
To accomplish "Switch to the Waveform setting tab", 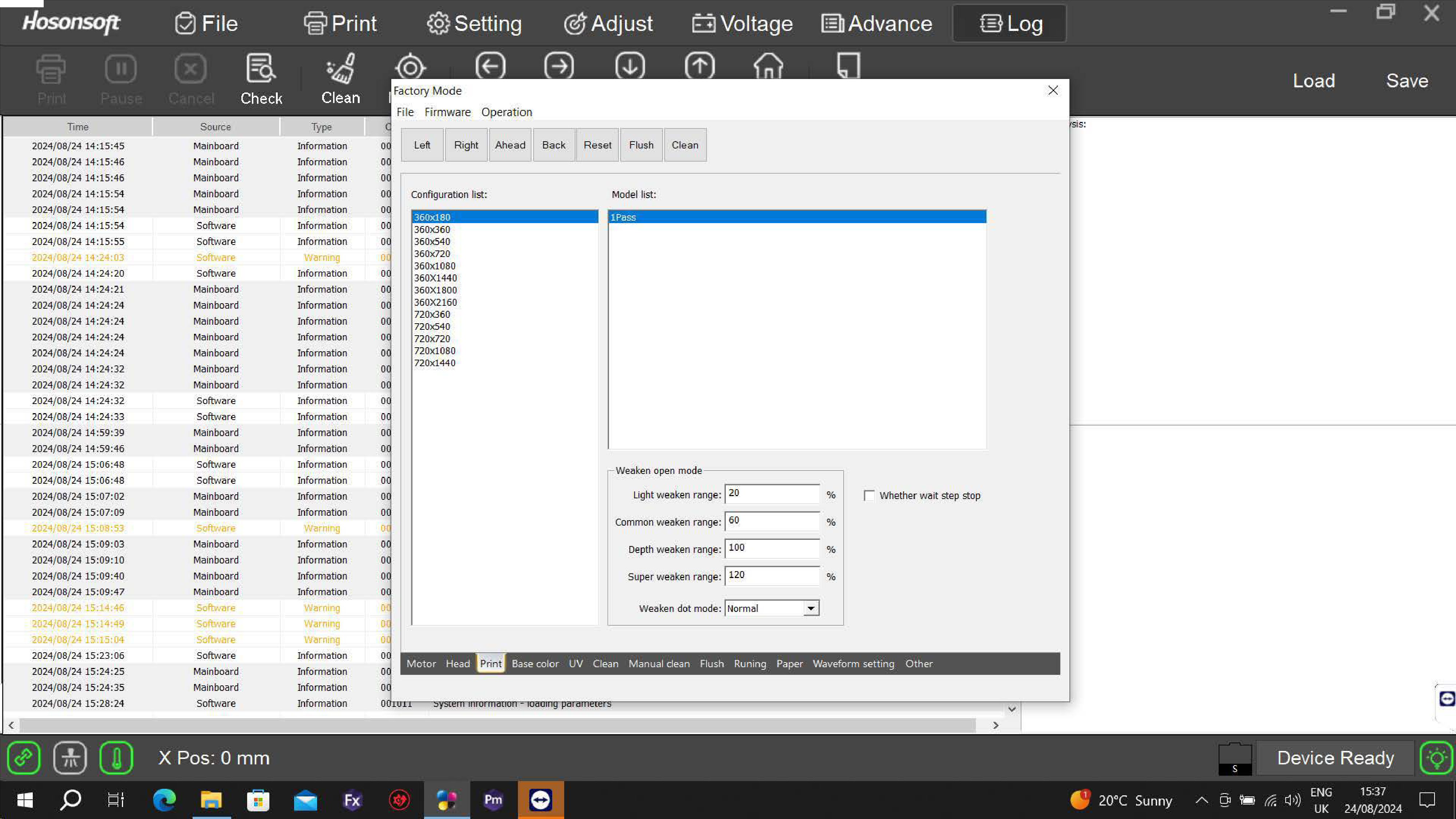I will click(x=853, y=664).
